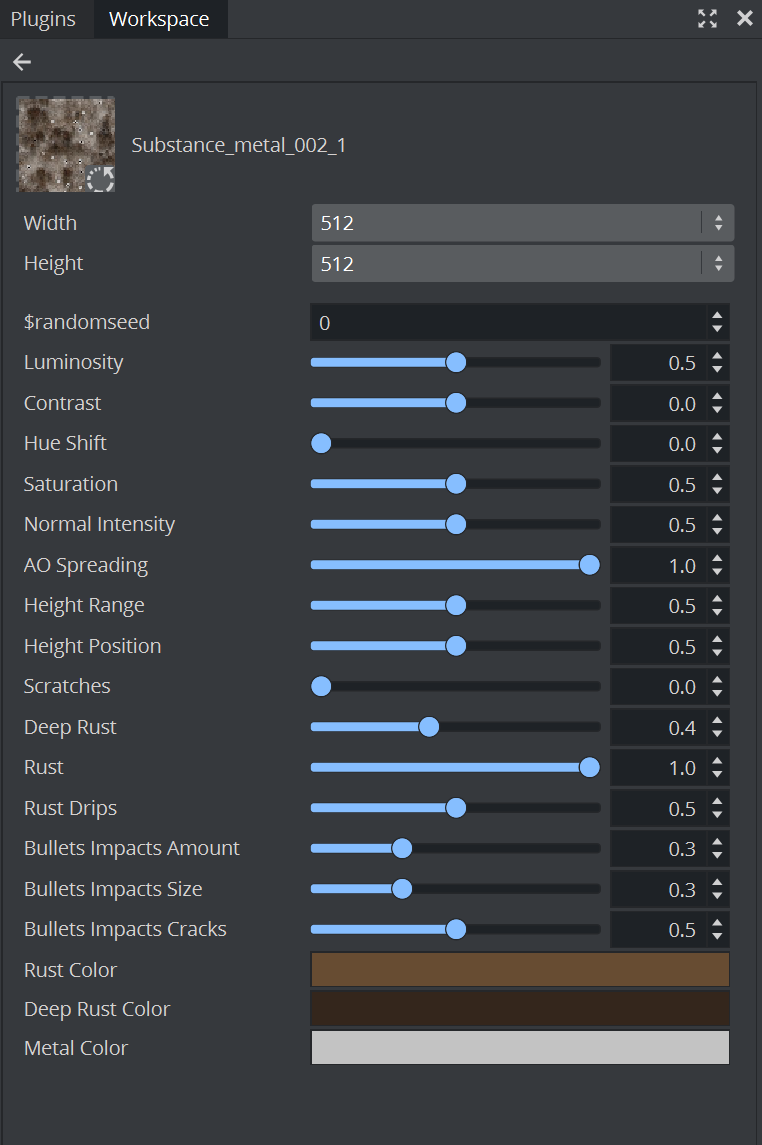This screenshot has width=762, height=1145.
Task: Select the Workspace tab
Action: coord(159,19)
